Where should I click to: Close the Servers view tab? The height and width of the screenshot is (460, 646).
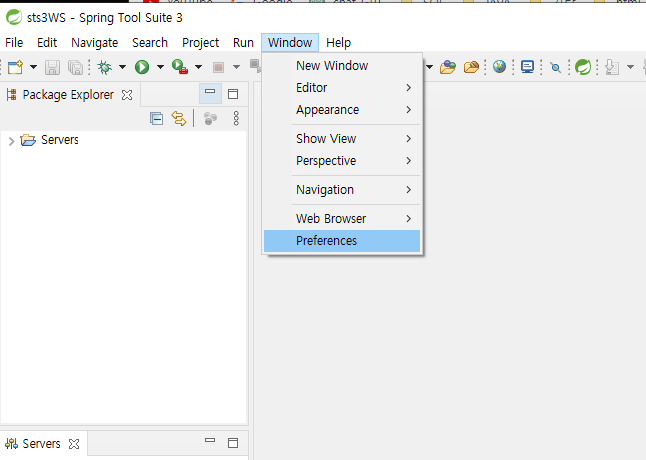74,444
